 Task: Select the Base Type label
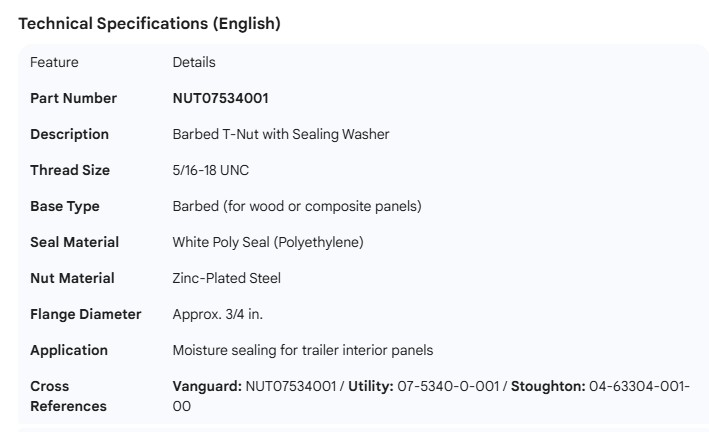pos(65,206)
